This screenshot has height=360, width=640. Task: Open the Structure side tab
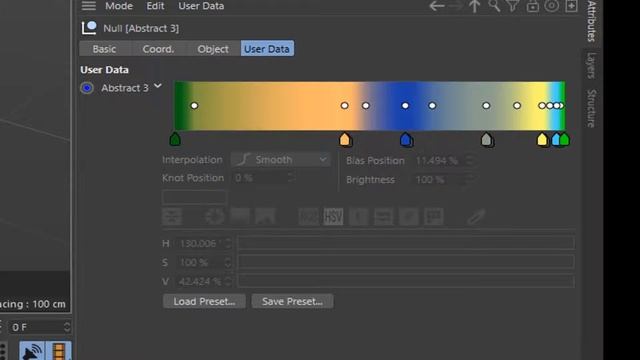(591, 109)
